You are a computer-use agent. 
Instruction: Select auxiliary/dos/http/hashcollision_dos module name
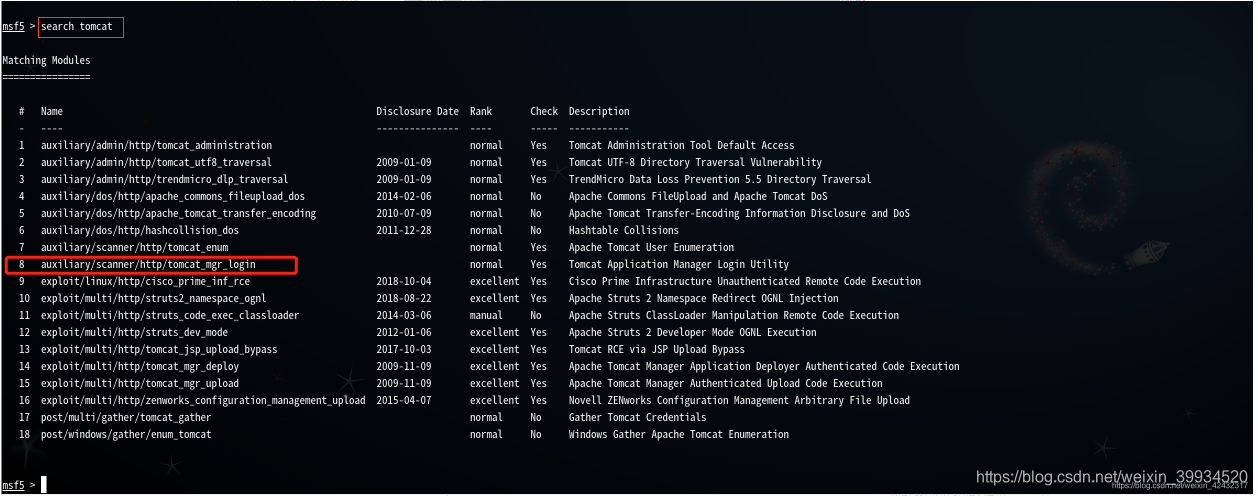140,230
